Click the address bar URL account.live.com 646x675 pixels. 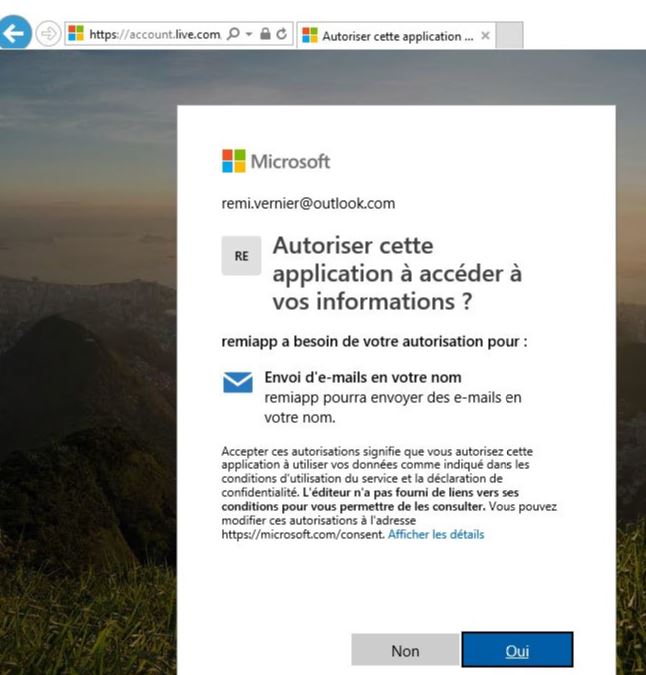click(x=155, y=34)
